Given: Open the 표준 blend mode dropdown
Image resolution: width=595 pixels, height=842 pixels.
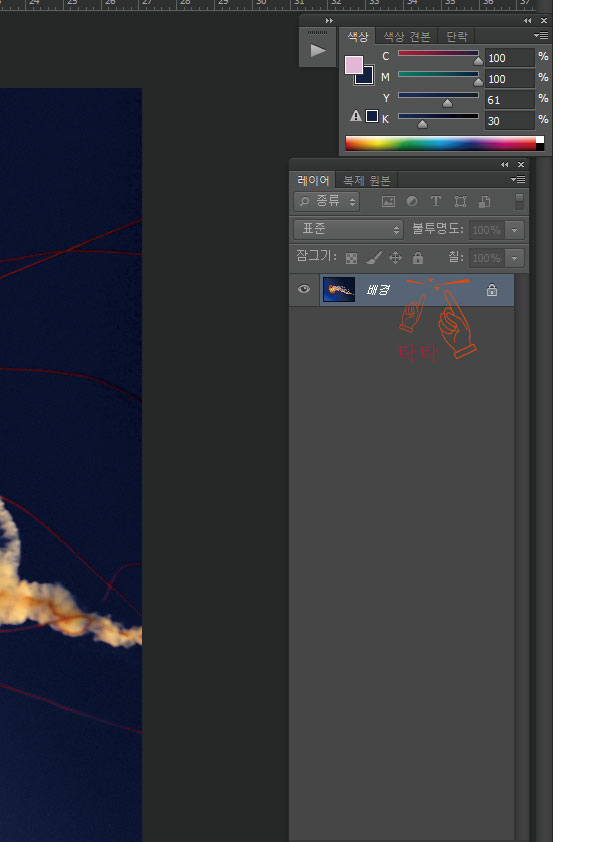Looking at the screenshot, I should coord(348,229).
